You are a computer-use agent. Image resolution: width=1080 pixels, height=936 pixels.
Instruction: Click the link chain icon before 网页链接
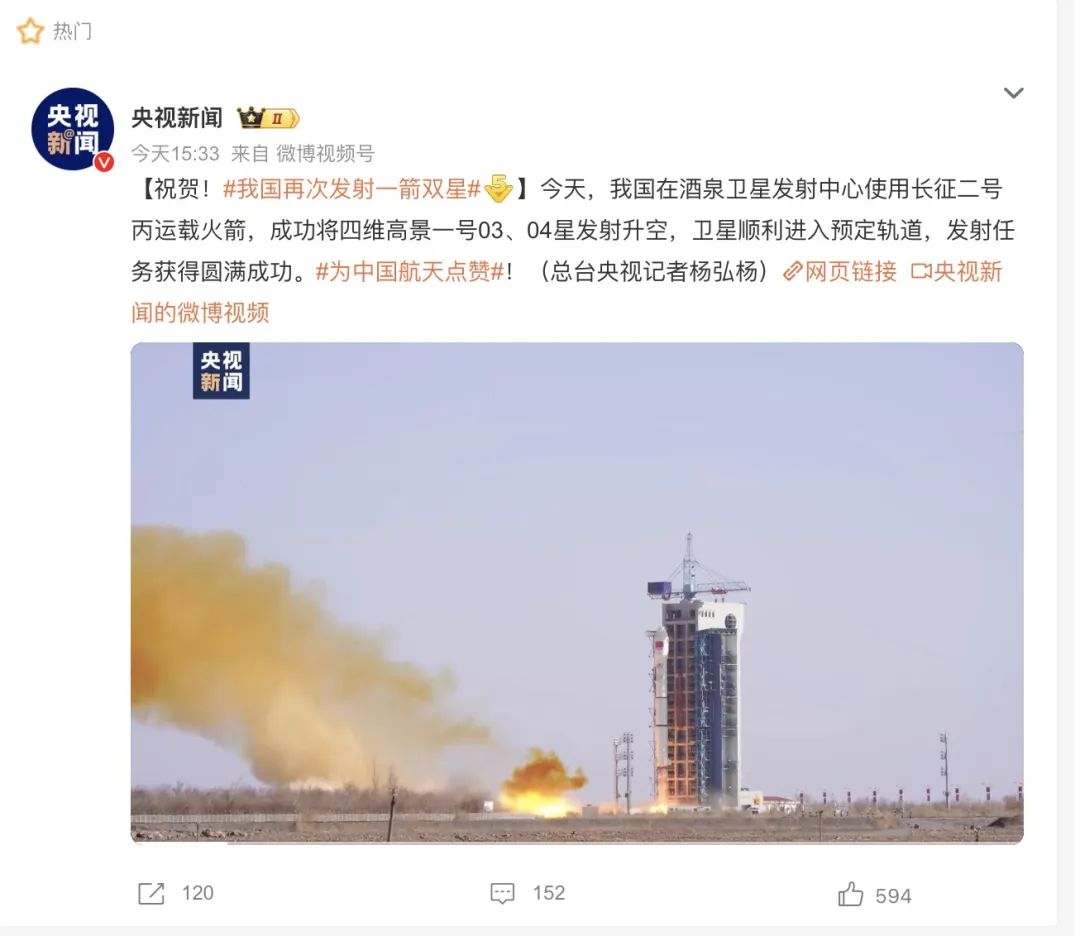click(x=793, y=271)
